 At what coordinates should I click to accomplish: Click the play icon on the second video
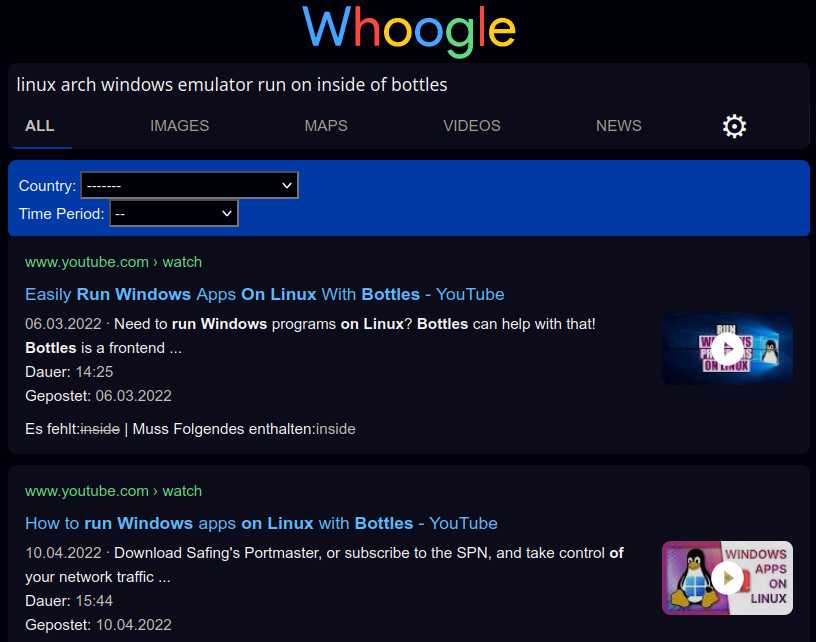click(x=727, y=577)
